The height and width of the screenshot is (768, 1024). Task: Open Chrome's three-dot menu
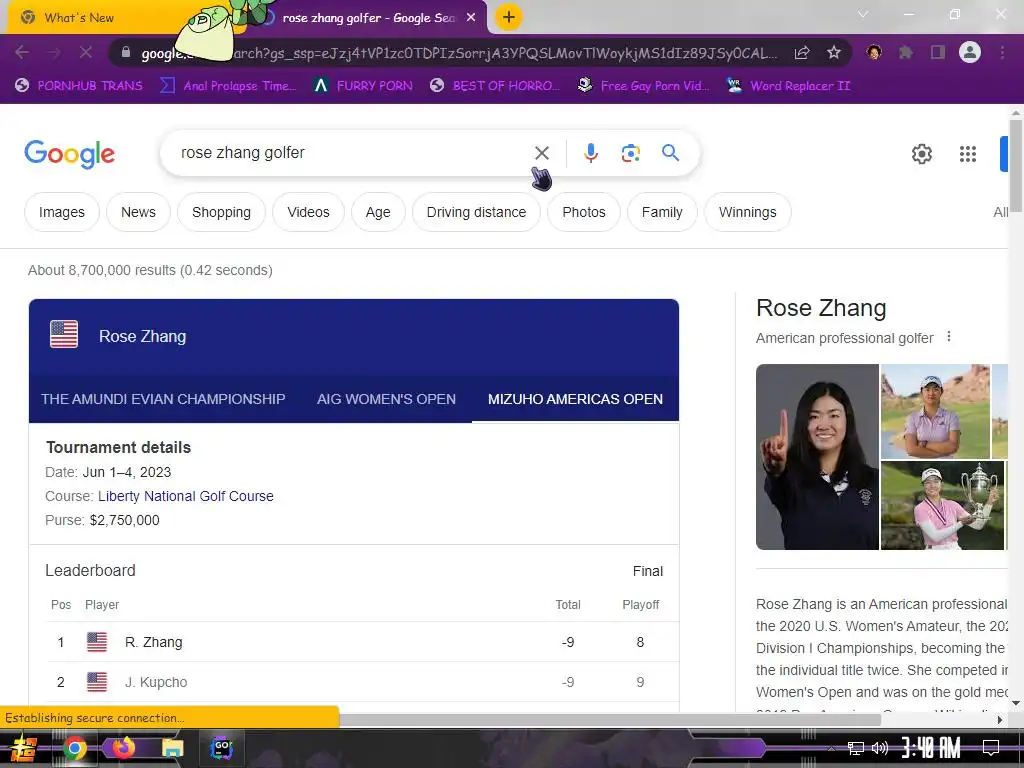coord(1002,52)
